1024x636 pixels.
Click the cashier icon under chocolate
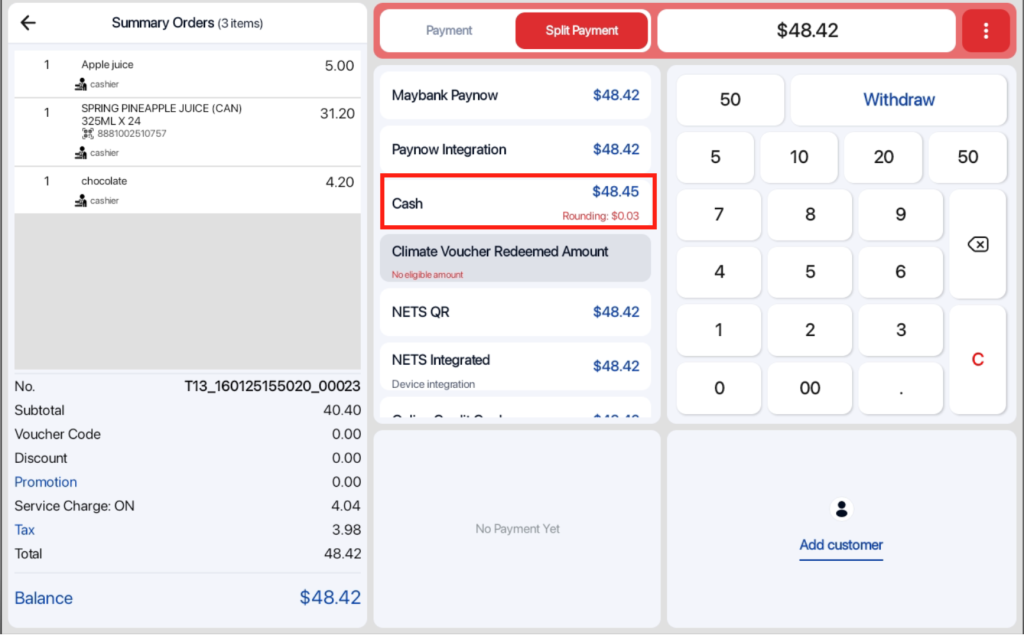pos(81,201)
